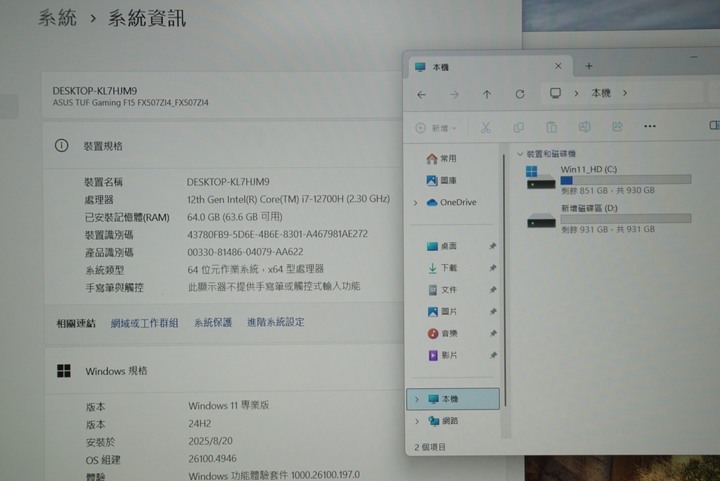Viewport: 720px width, 481px height.
Task: Open 影片 (Videos) quick access item
Action: [441, 355]
